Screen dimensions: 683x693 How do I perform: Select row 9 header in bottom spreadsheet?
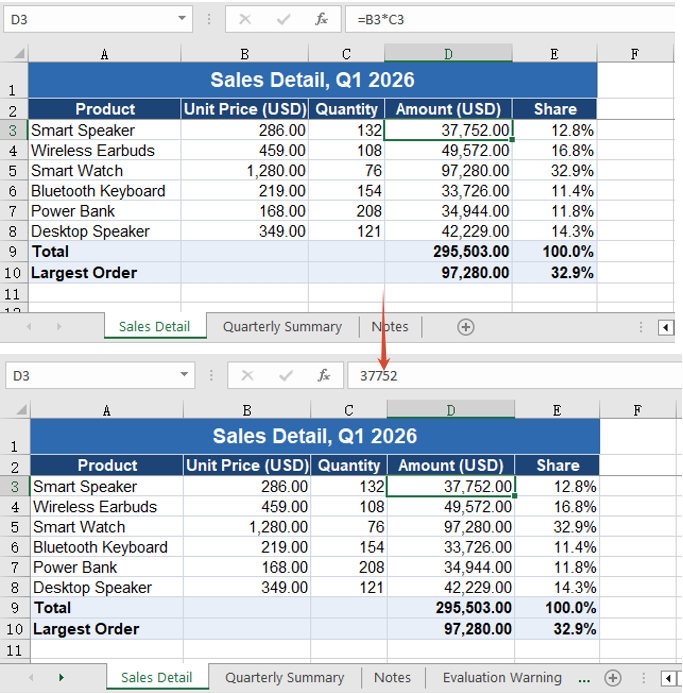(15, 608)
